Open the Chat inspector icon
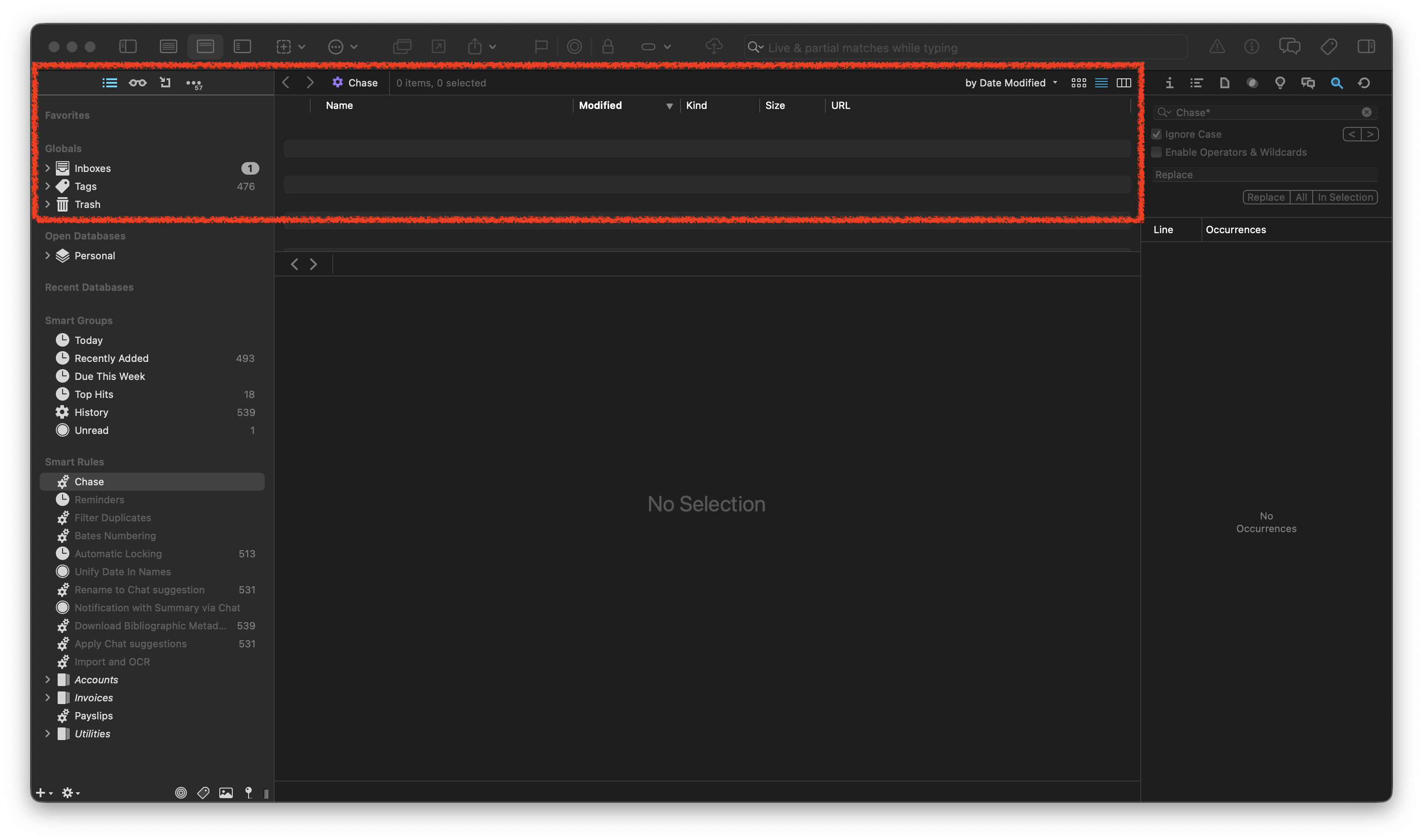1423x840 pixels. coord(1307,83)
